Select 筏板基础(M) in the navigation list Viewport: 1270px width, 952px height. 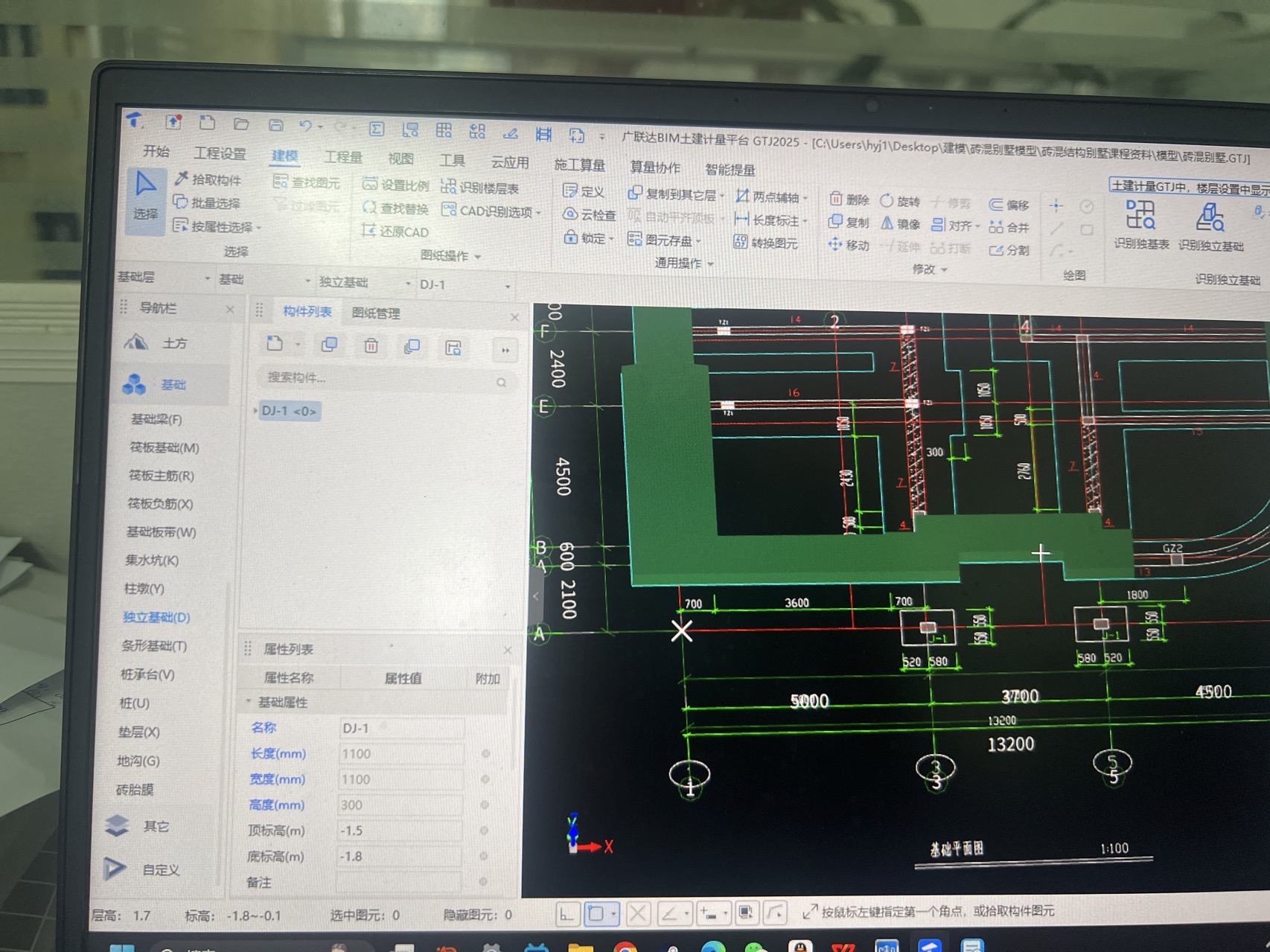coord(164,447)
